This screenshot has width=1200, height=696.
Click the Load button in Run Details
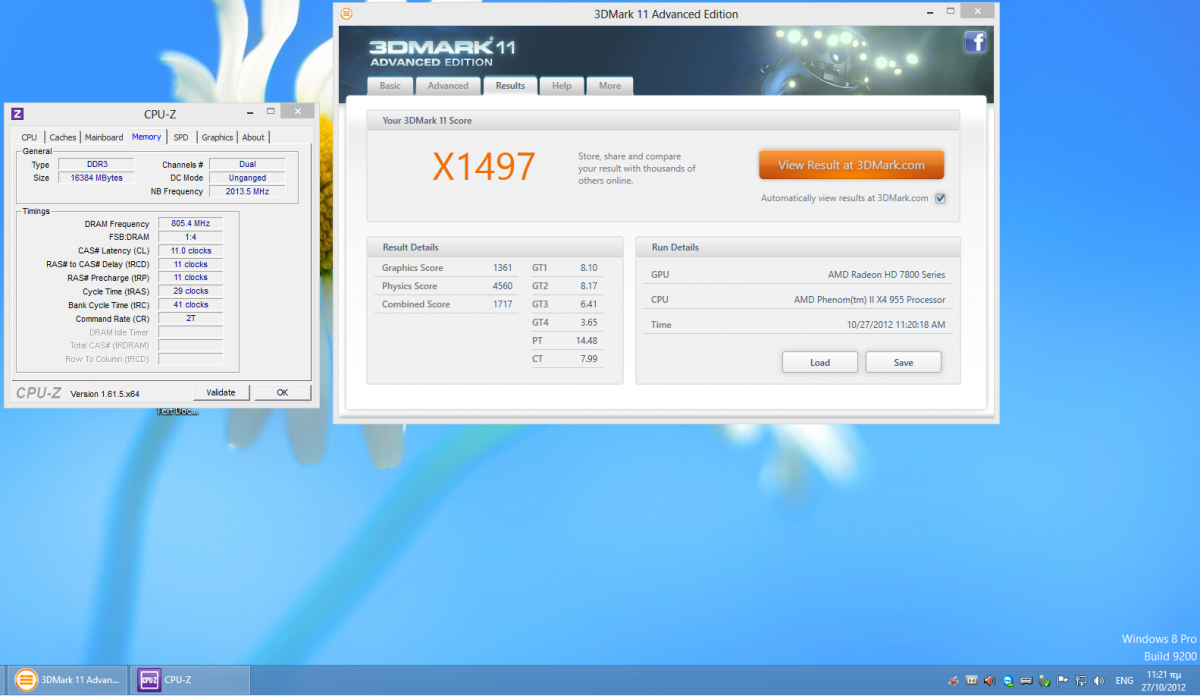pyautogui.click(x=820, y=362)
